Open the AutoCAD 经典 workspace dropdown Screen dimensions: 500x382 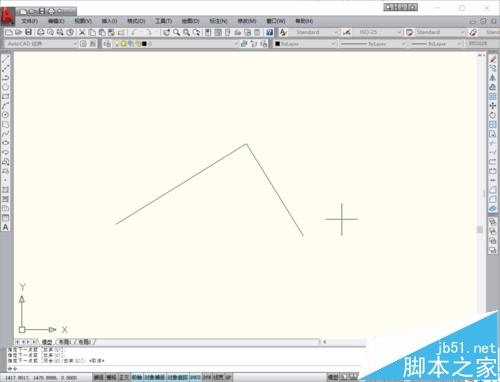pyautogui.click(x=42, y=44)
